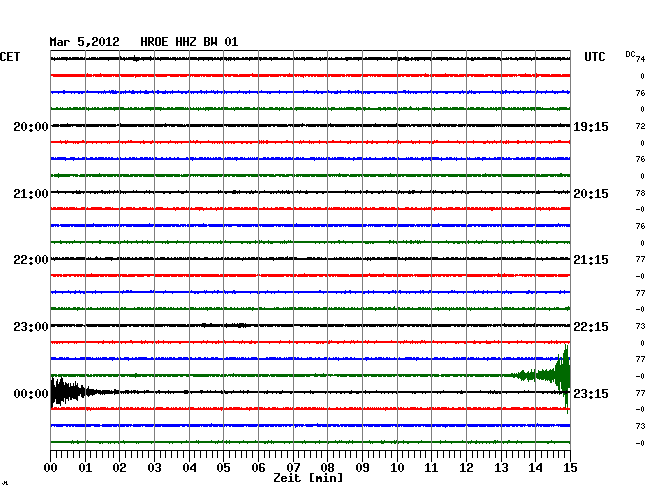
Task: Click minute tick label "14" on time axis
Action: [x=535, y=467]
